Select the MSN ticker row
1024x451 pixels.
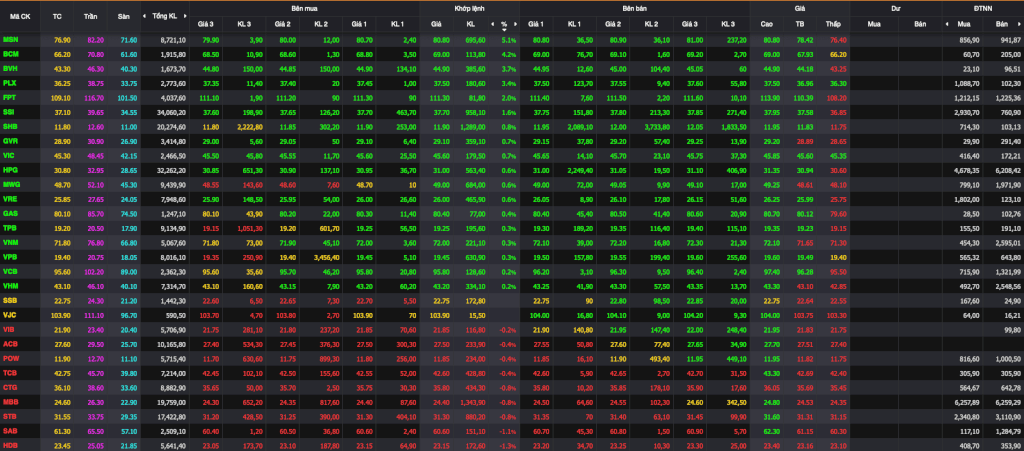click(512, 40)
